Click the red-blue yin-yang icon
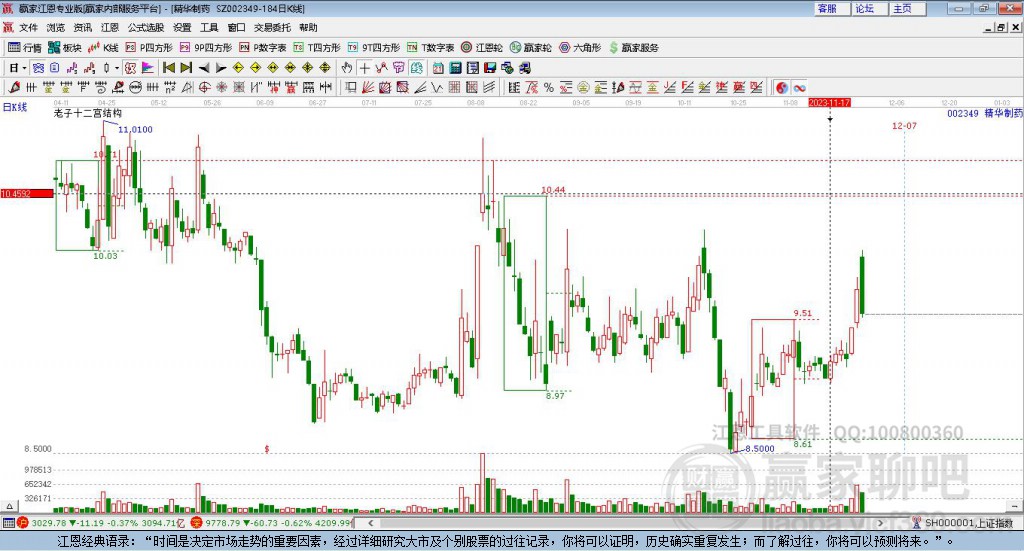This screenshot has height=551, width=1024. tap(781, 87)
